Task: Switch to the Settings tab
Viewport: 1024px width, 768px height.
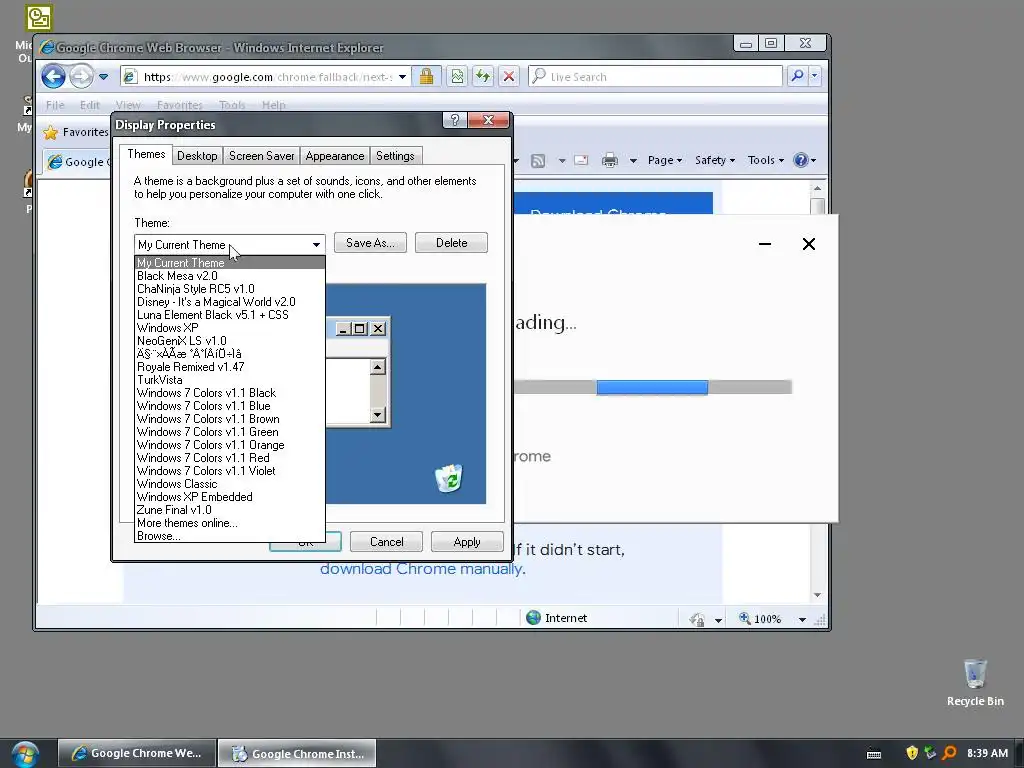Action: click(395, 156)
